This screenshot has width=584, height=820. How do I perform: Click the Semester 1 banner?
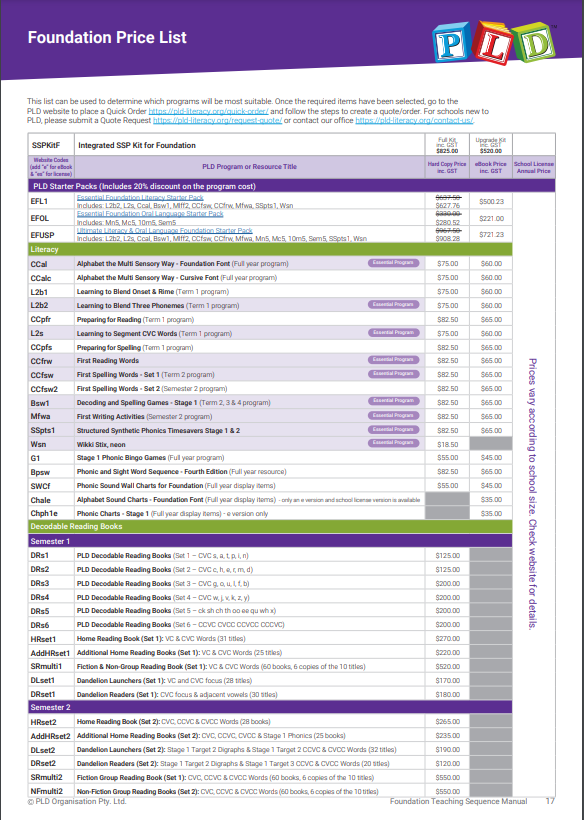click(270, 541)
